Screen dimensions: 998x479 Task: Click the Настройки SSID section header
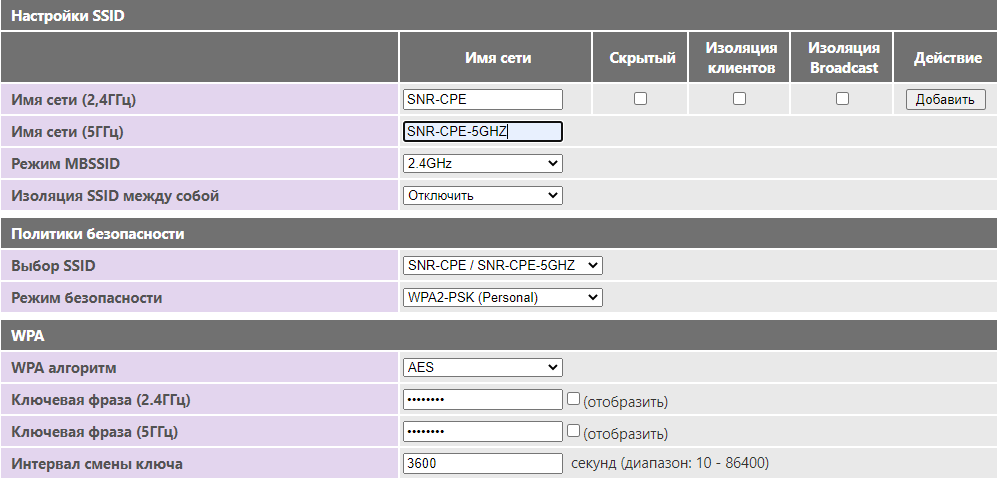click(68, 16)
